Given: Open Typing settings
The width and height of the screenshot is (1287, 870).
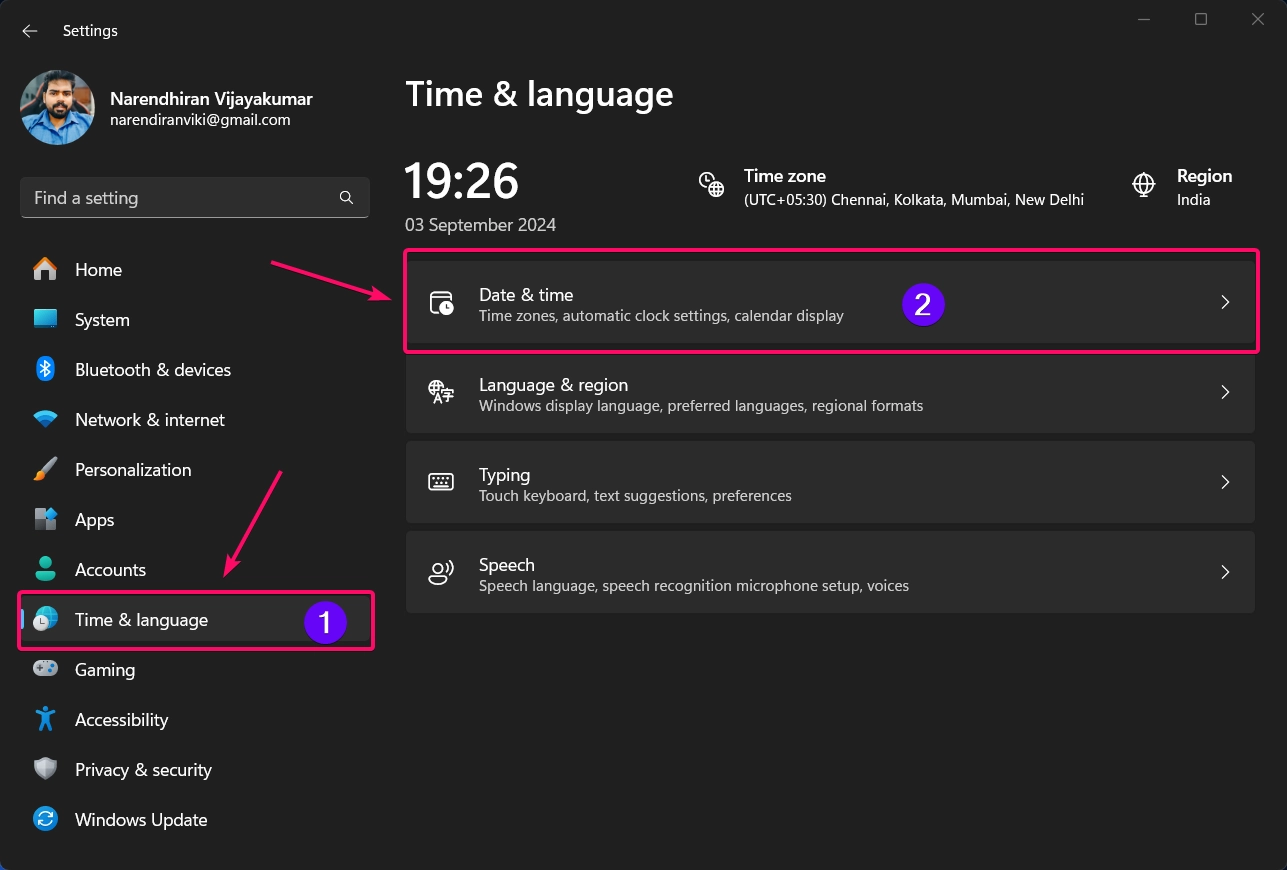Looking at the screenshot, I should [830, 482].
